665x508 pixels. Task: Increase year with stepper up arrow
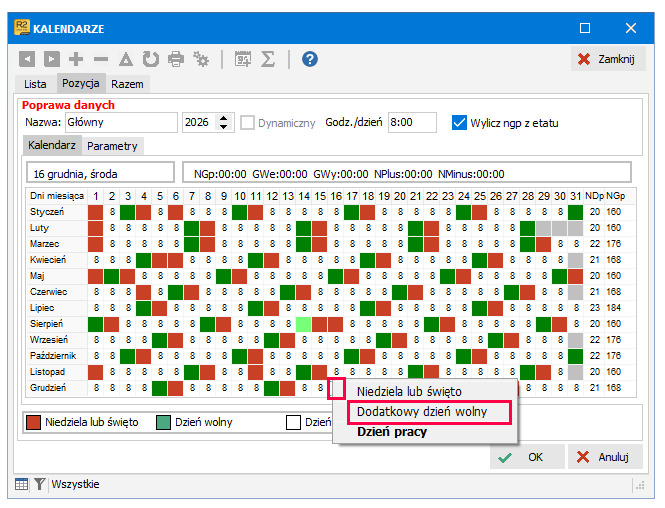(x=224, y=118)
